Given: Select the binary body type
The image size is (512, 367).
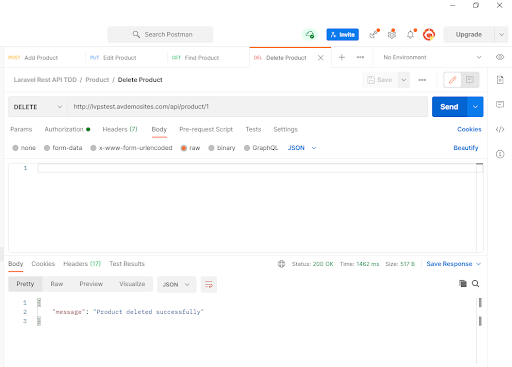Looking at the screenshot, I should (222, 148).
